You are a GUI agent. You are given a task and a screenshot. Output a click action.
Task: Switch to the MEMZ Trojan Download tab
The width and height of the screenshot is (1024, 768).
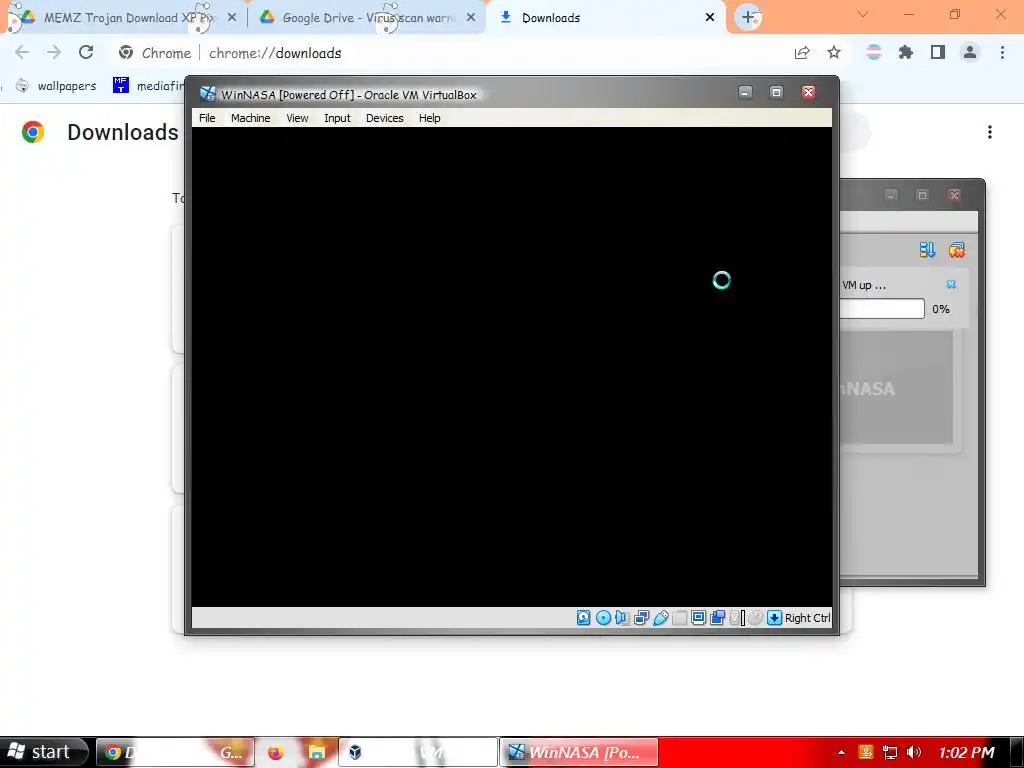click(x=121, y=18)
